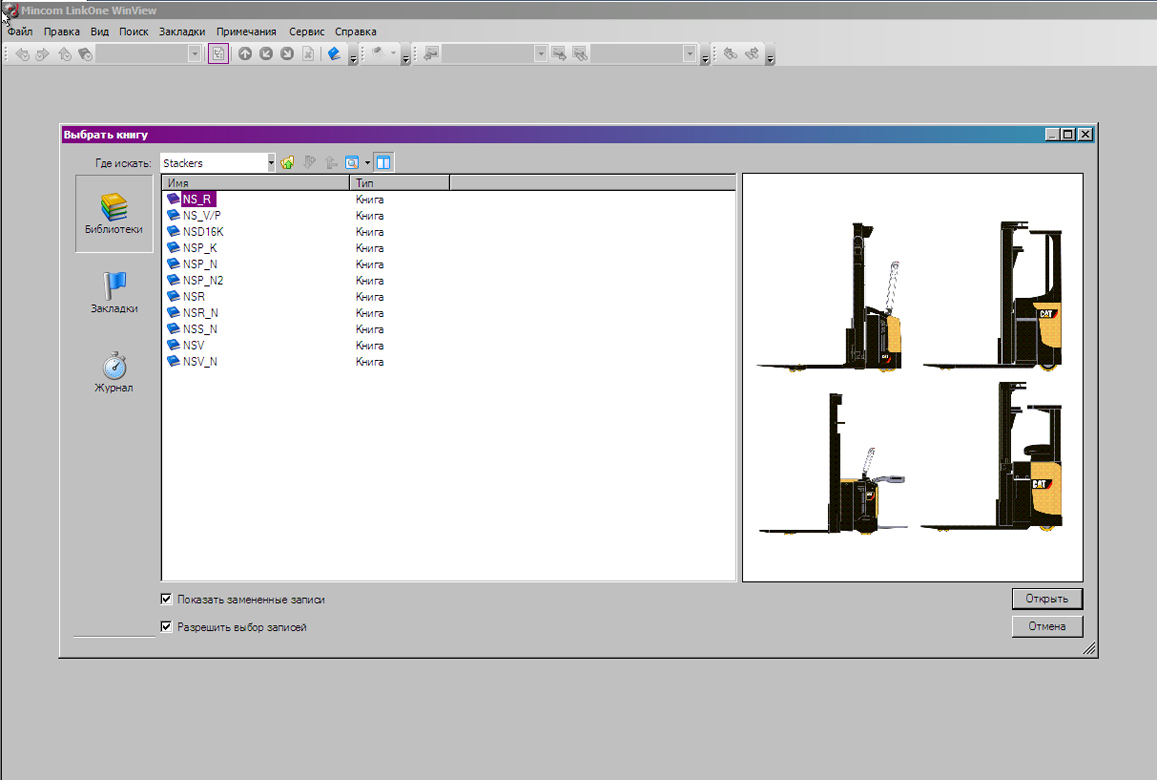The image size is (1157, 780).
Task: Click the home library folder icon
Action: click(x=288, y=163)
